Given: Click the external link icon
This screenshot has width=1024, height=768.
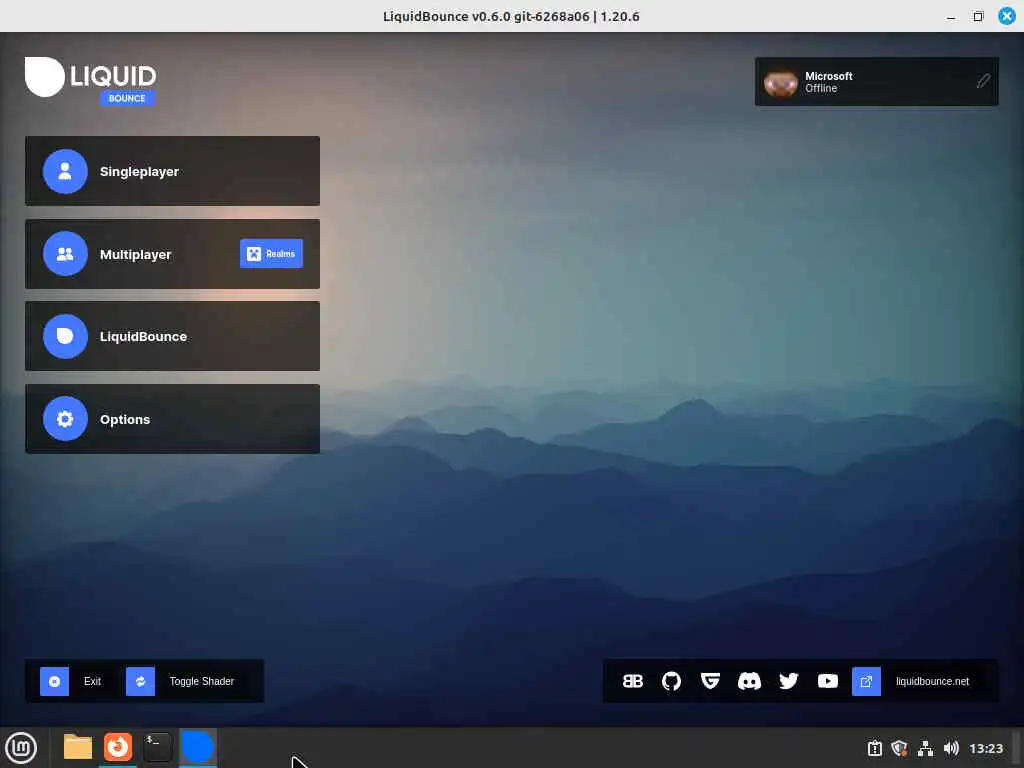Looking at the screenshot, I should pos(866,681).
